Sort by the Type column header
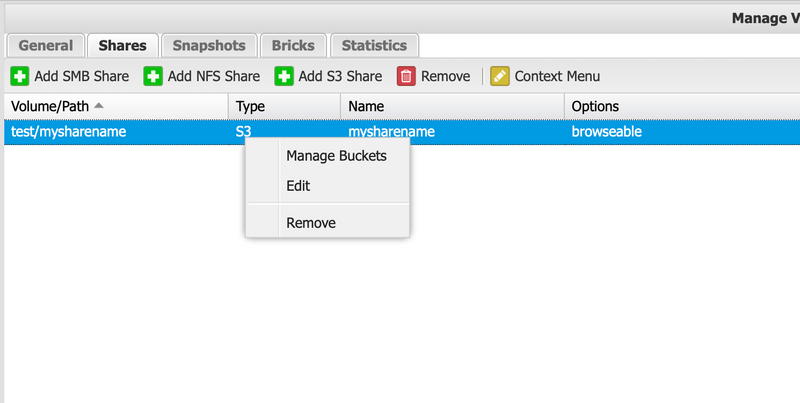Viewport: 800px width, 403px height. [x=250, y=106]
